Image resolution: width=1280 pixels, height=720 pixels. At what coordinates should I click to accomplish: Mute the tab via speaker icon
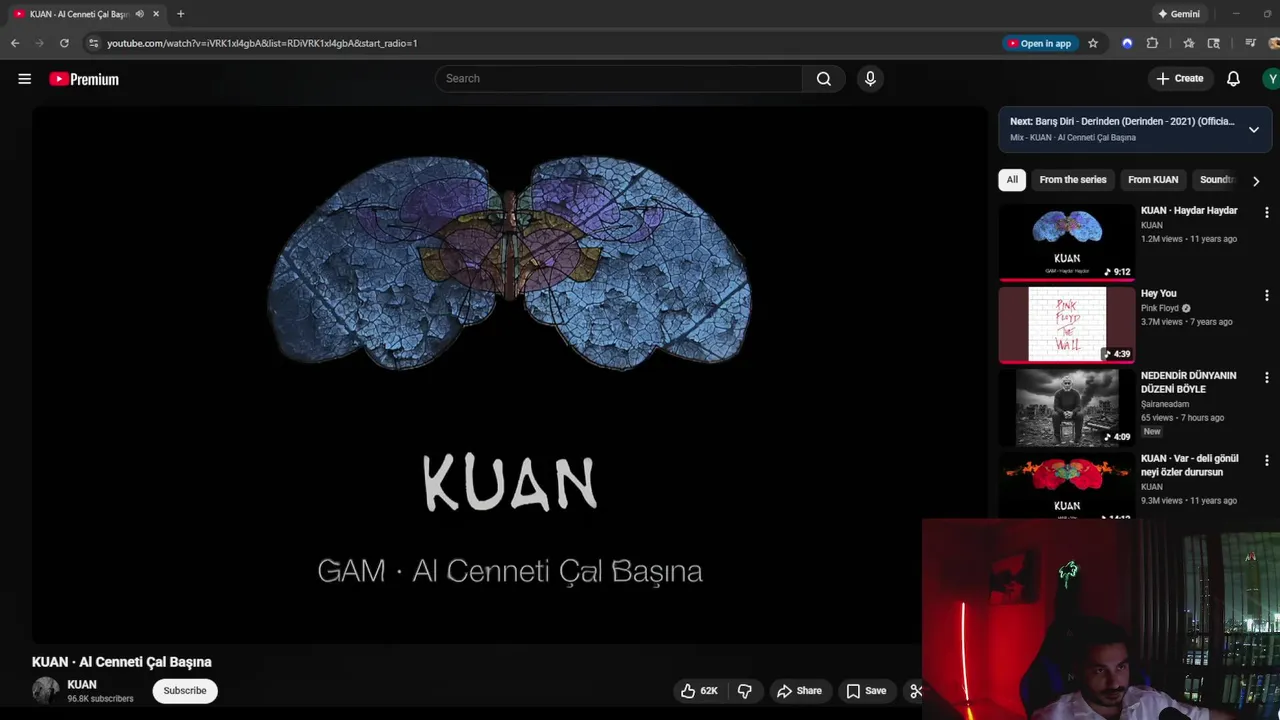[139, 14]
